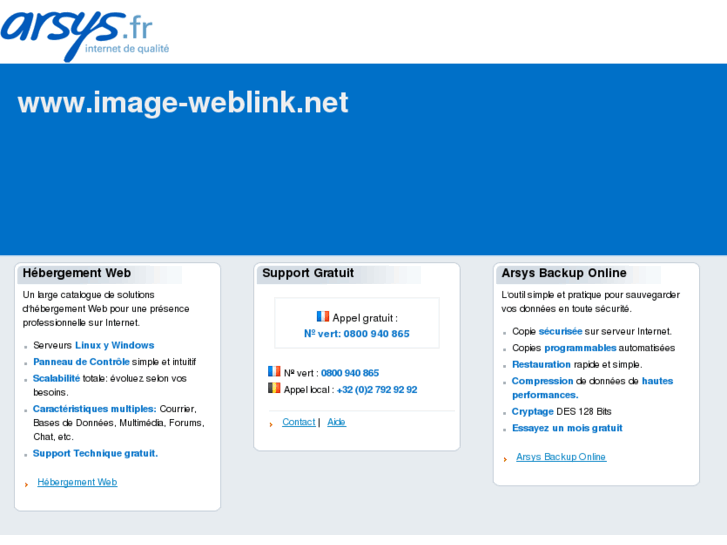This screenshot has width=727, height=545.
Task: Click Arsys Backup Online card heading
Action: [564, 273]
